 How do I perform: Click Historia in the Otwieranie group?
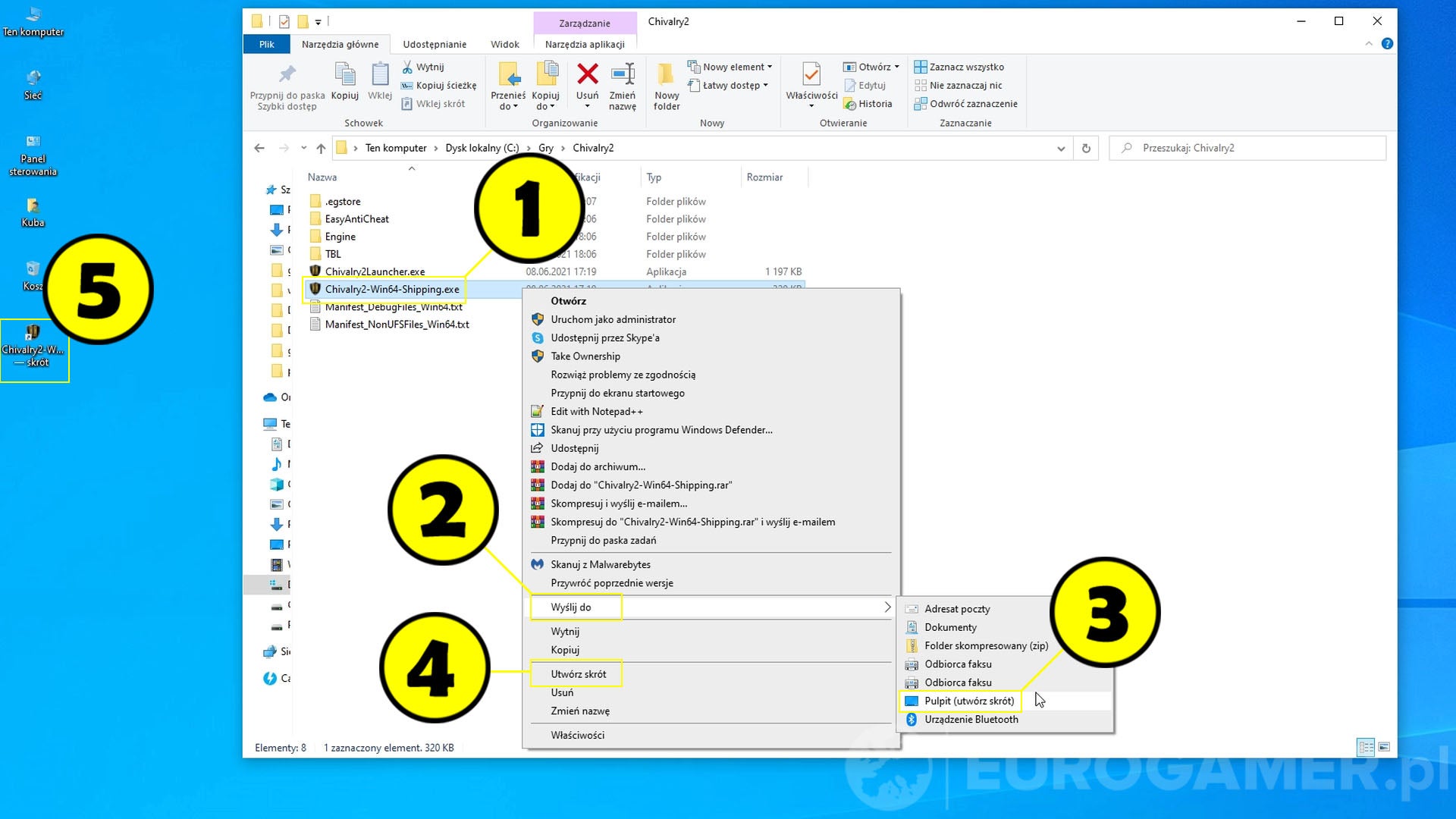[868, 103]
